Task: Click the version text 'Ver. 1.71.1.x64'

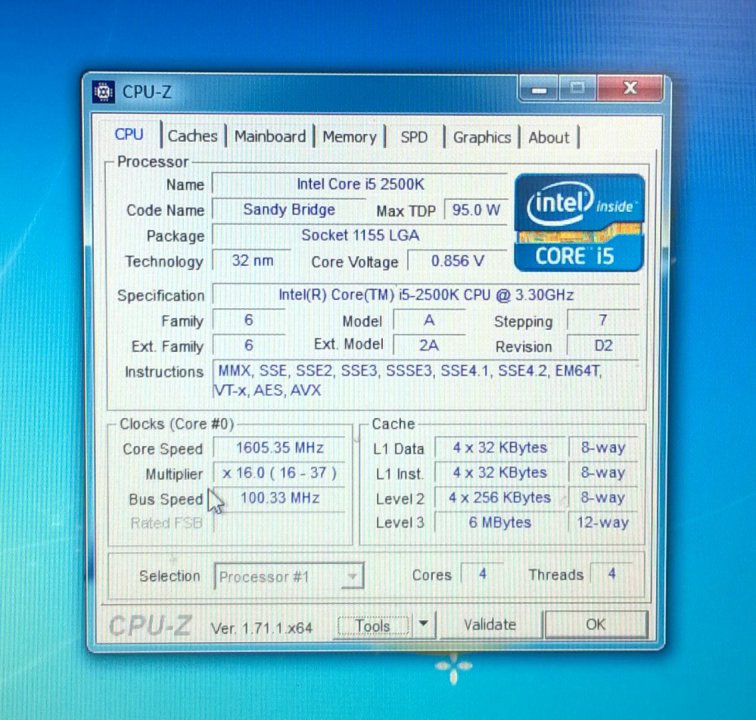Action: [261, 628]
